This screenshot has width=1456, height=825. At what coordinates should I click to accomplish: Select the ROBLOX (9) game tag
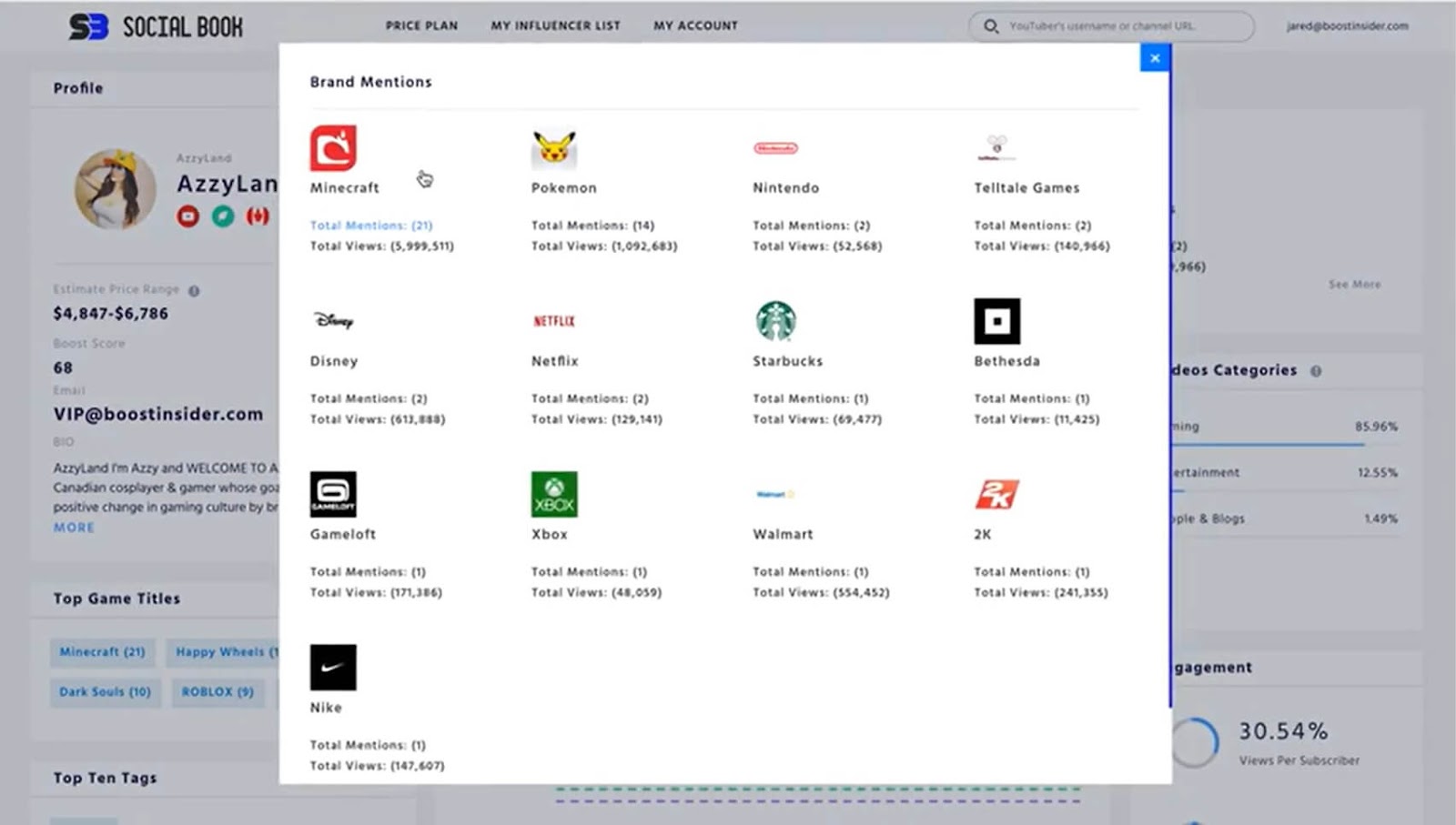coord(217,692)
